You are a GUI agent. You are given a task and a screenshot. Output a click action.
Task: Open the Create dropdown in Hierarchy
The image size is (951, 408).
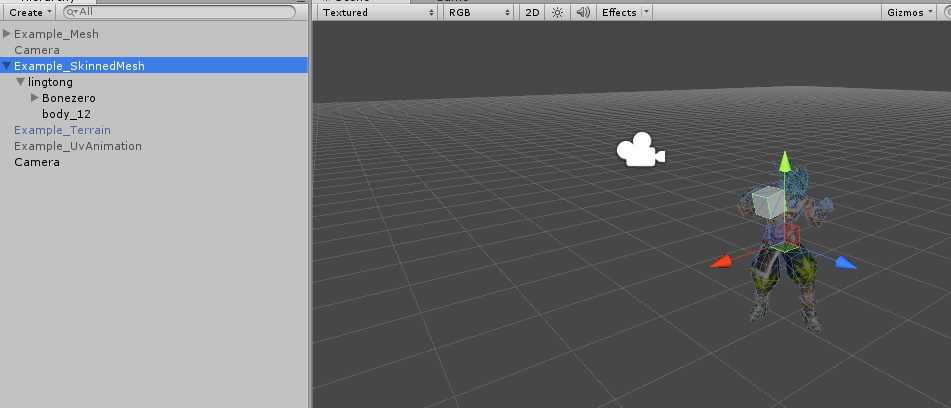pyautogui.click(x=29, y=12)
